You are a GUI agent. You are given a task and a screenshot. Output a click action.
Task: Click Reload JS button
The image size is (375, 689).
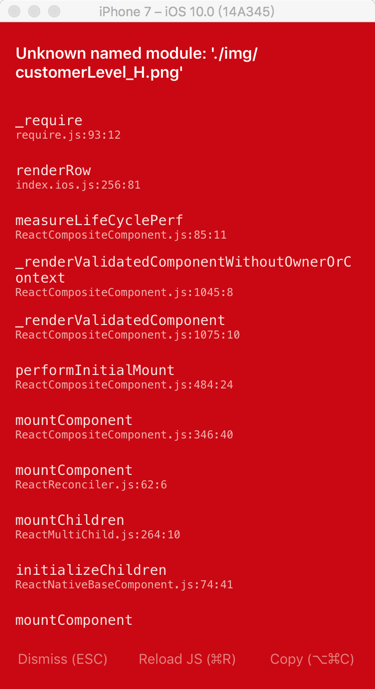click(187, 659)
